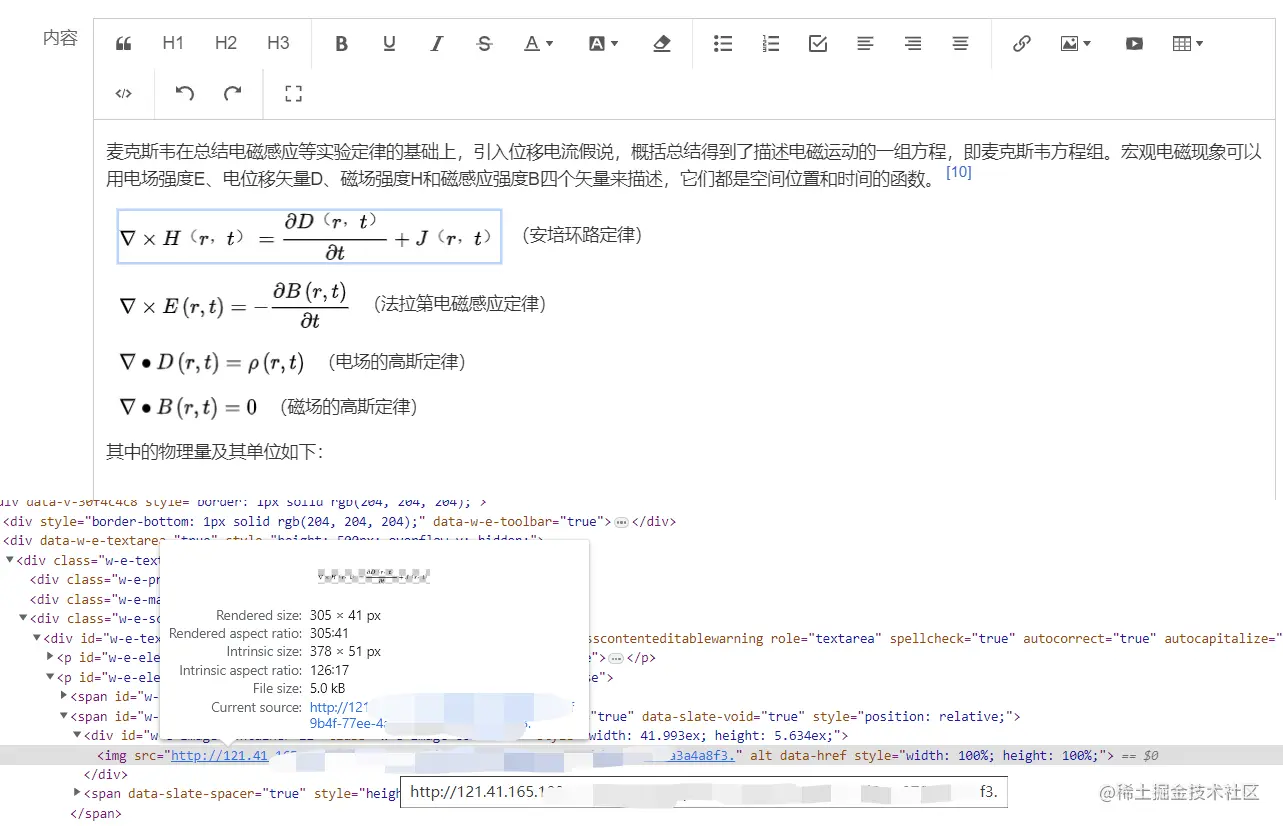Toggle underline formatting
This screenshot has height=826, width=1283.
[389, 43]
